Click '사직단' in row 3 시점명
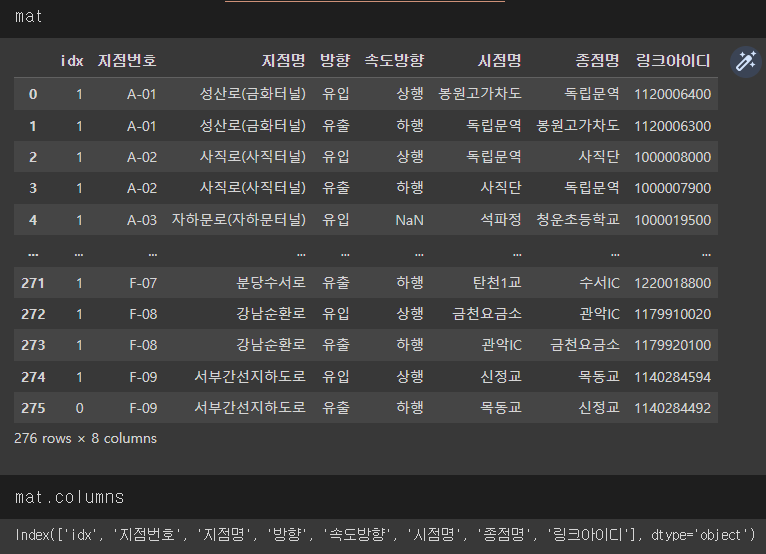Image resolution: width=766 pixels, height=554 pixels. coord(501,188)
